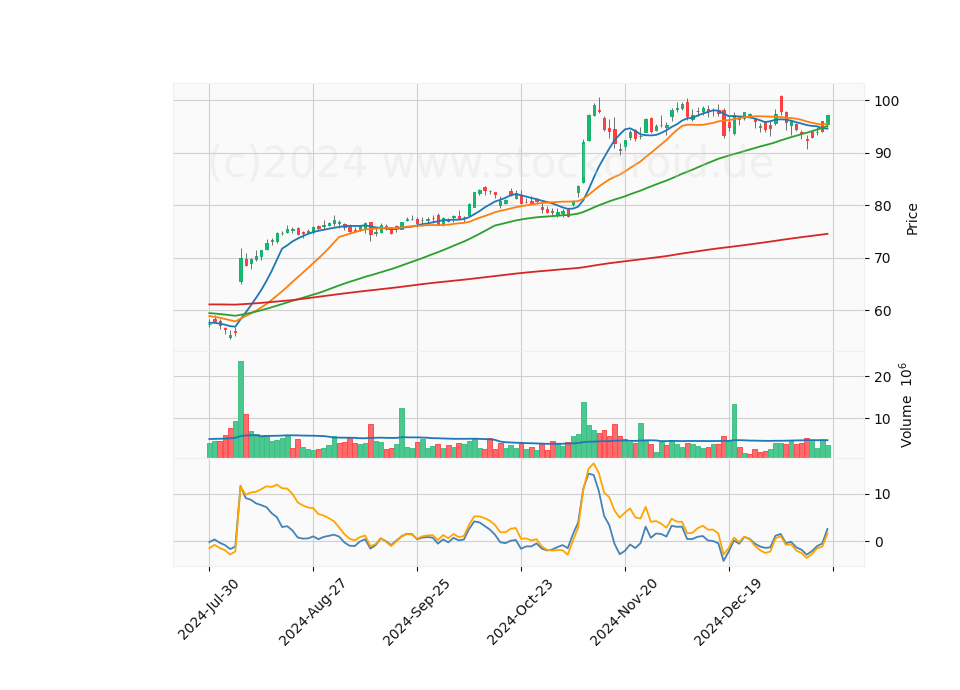Click the volume axis value 10
The height and width of the screenshot is (690, 960).
pos(882,419)
